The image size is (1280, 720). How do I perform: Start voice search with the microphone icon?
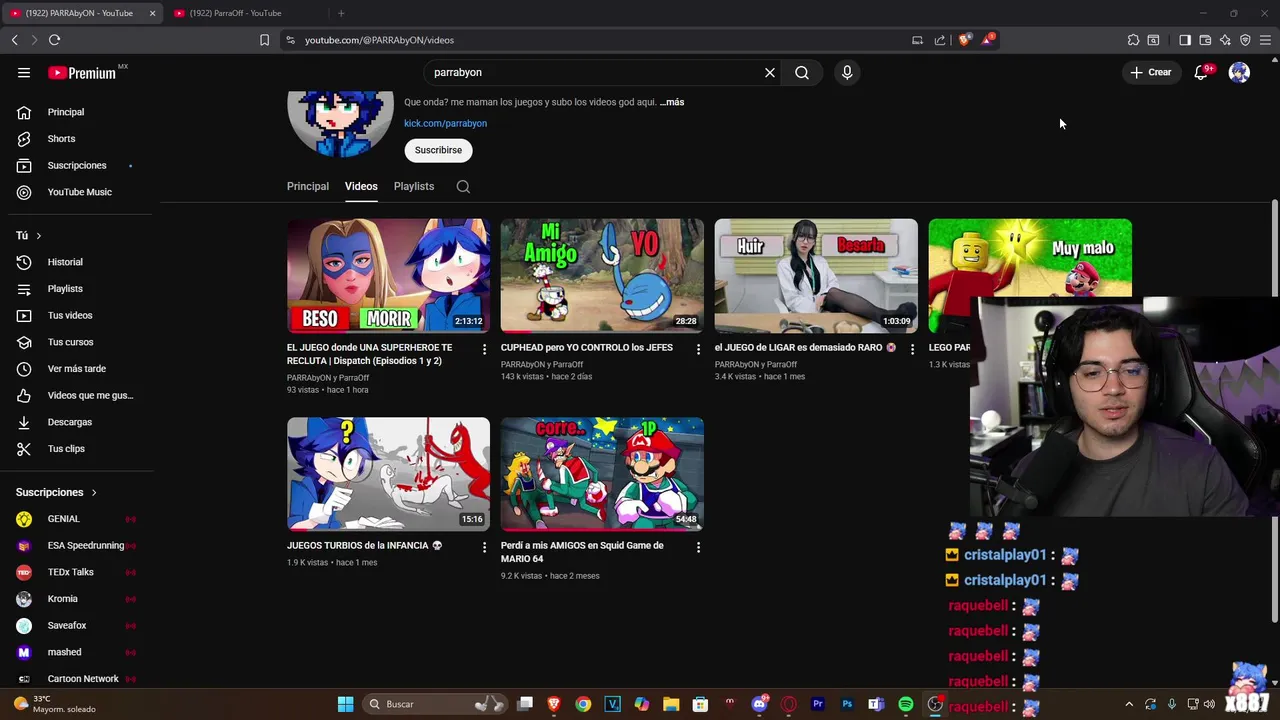pos(847,72)
